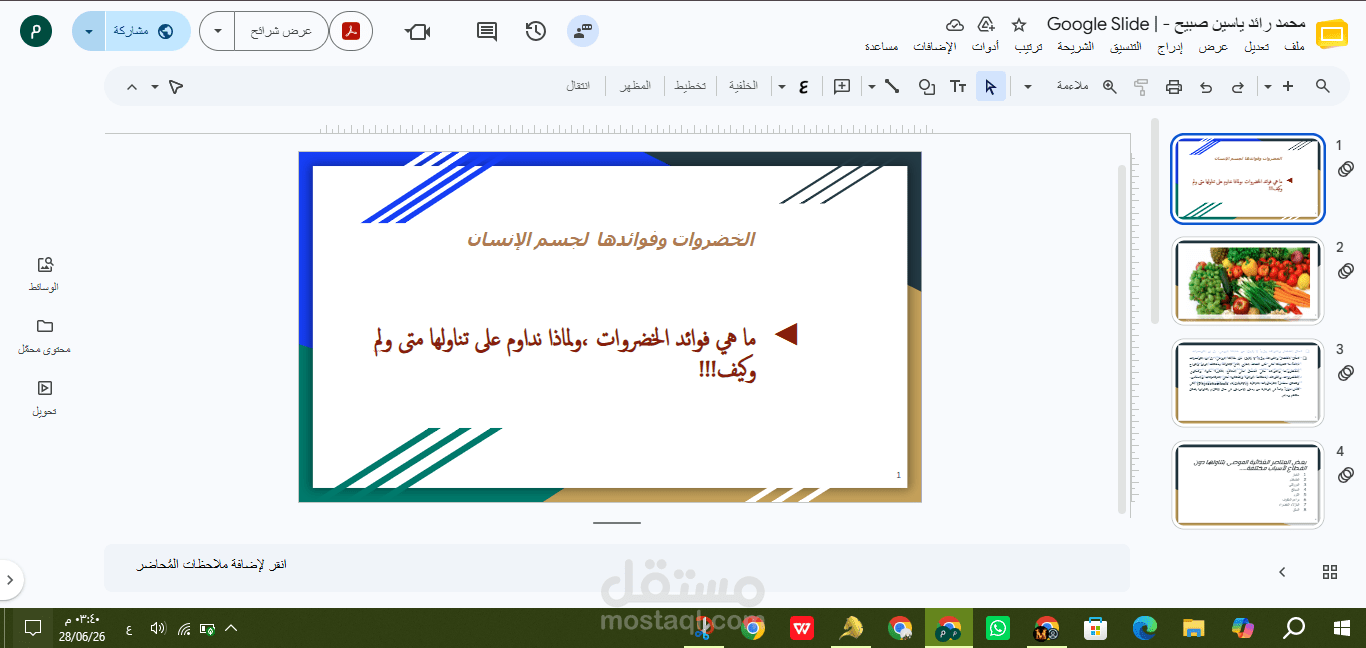
Task: Collapse the filmstrip with chevron arrow
Action: tap(1282, 572)
